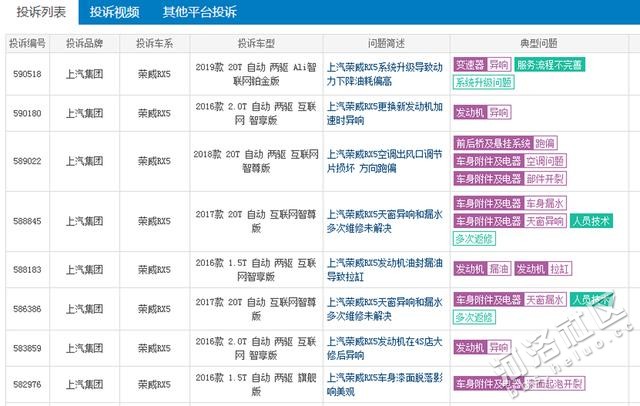The height and width of the screenshot is (406, 640).
Task: Click the 车身附件及电器 部件开裂 tag
Action: 510,179
